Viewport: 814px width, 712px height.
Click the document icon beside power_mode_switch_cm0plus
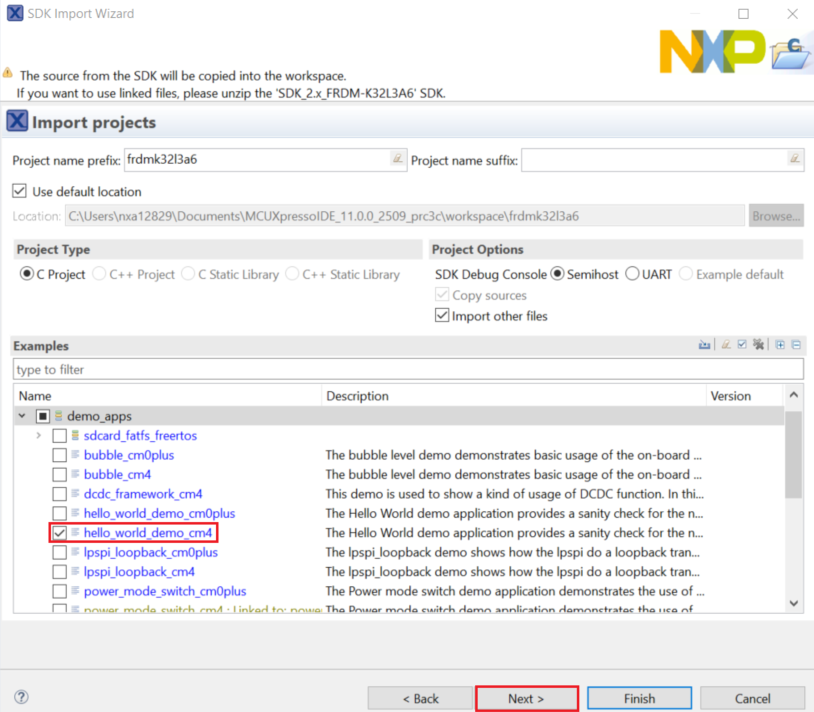pyautogui.click(x=75, y=591)
